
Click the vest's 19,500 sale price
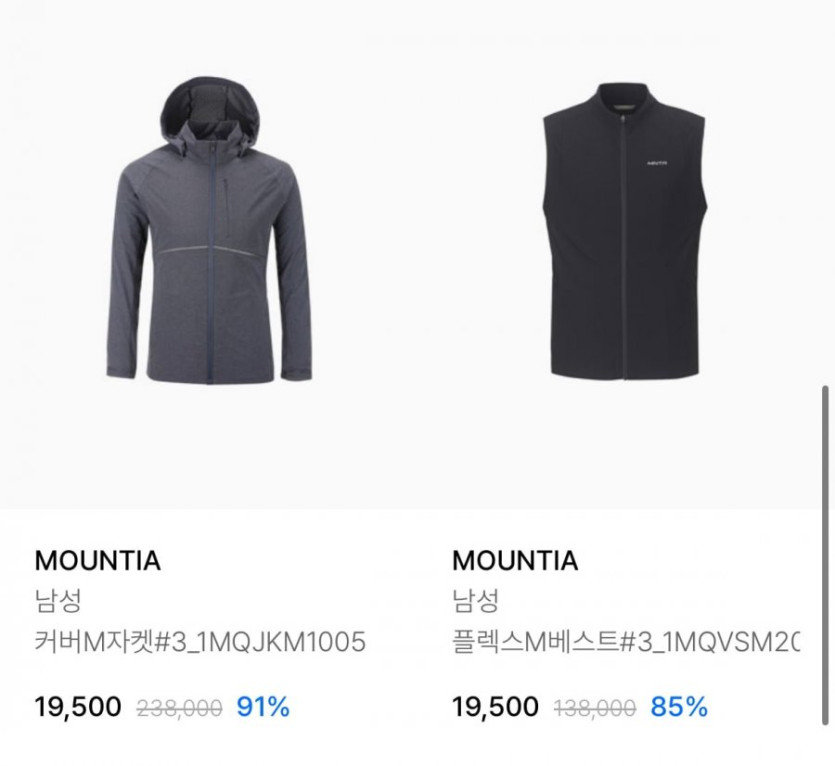point(495,707)
